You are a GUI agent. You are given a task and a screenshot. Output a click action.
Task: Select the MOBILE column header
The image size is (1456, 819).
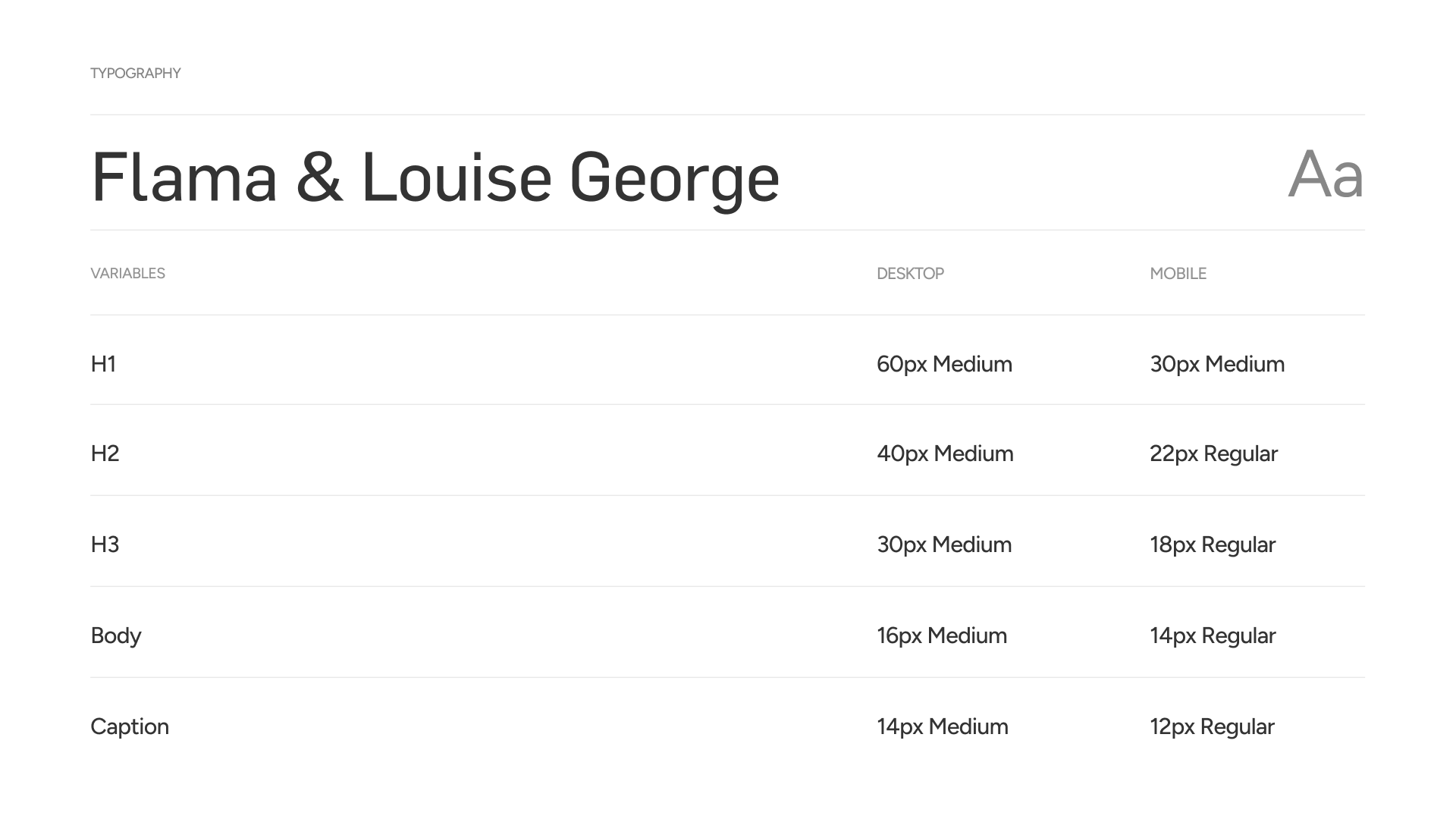tap(1178, 274)
